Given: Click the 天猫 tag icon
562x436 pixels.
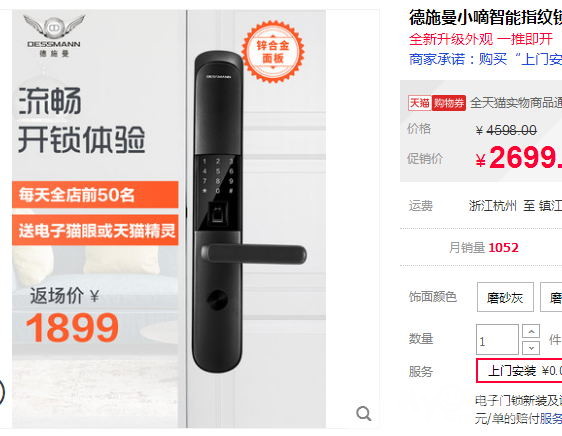Looking at the screenshot, I should click(x=419, y=103).
